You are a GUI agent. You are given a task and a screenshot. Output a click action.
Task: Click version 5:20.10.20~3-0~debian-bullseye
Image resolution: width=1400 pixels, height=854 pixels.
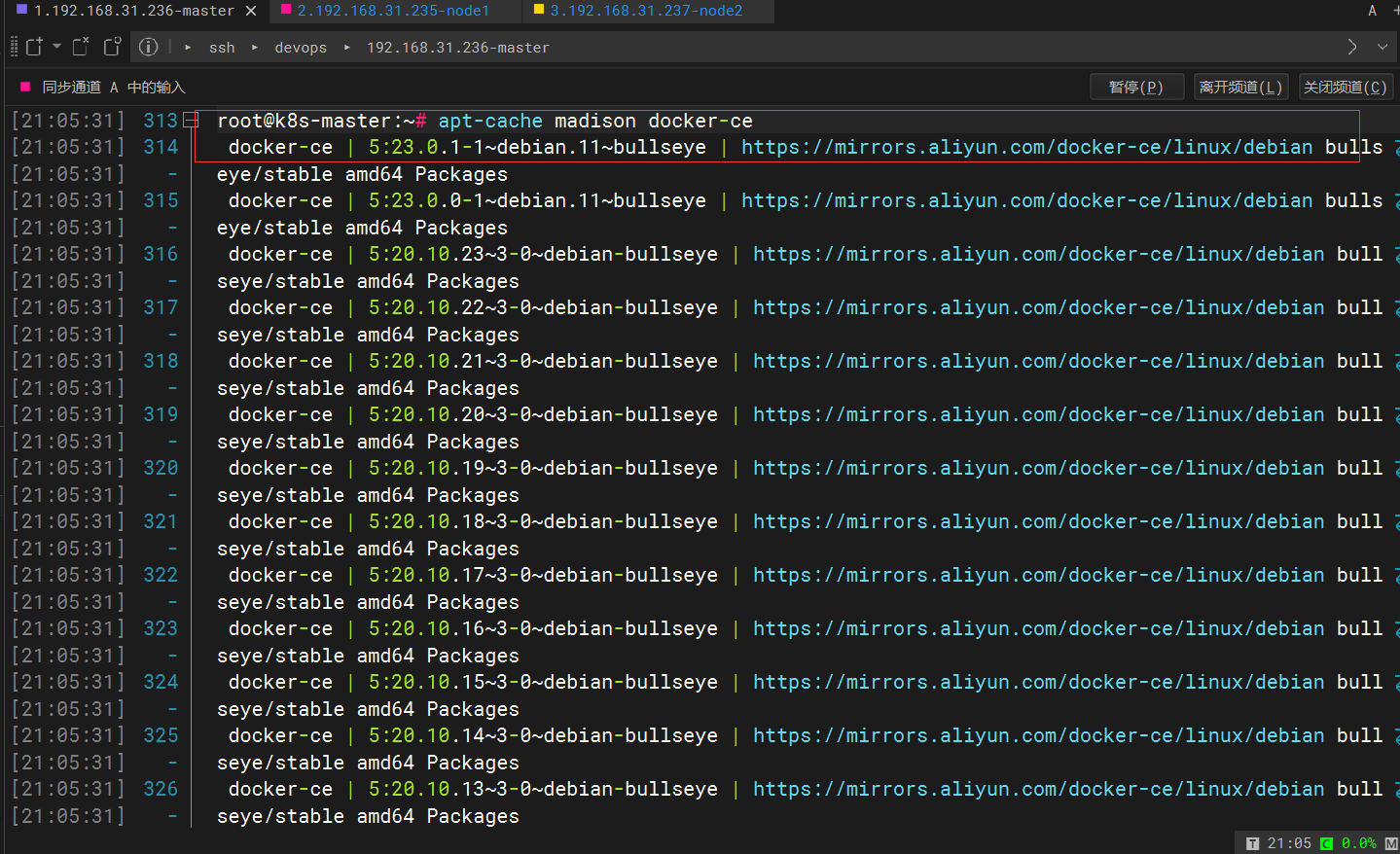[x=543, y=414]
